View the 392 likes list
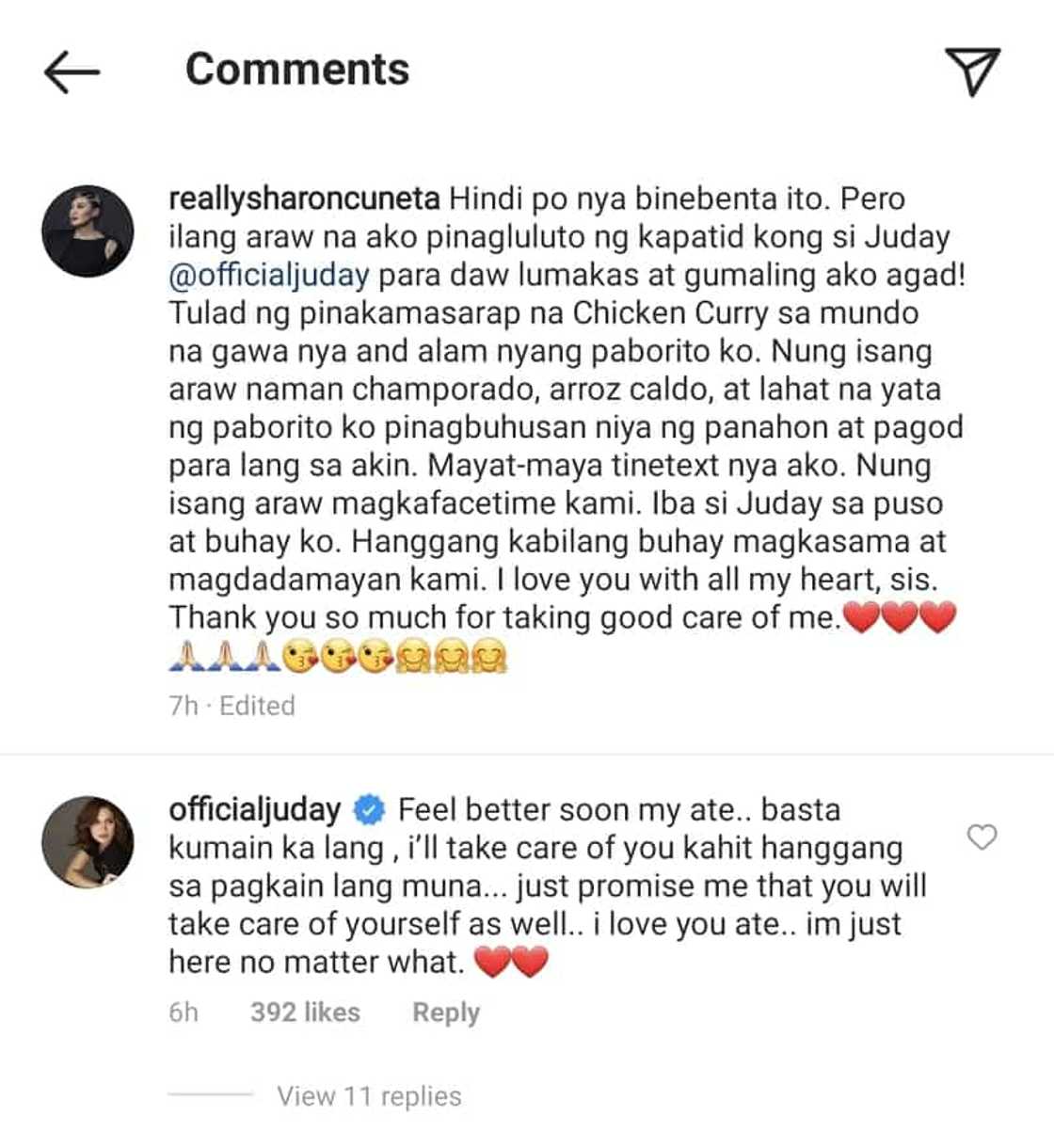 click(x=305, y=1012)
